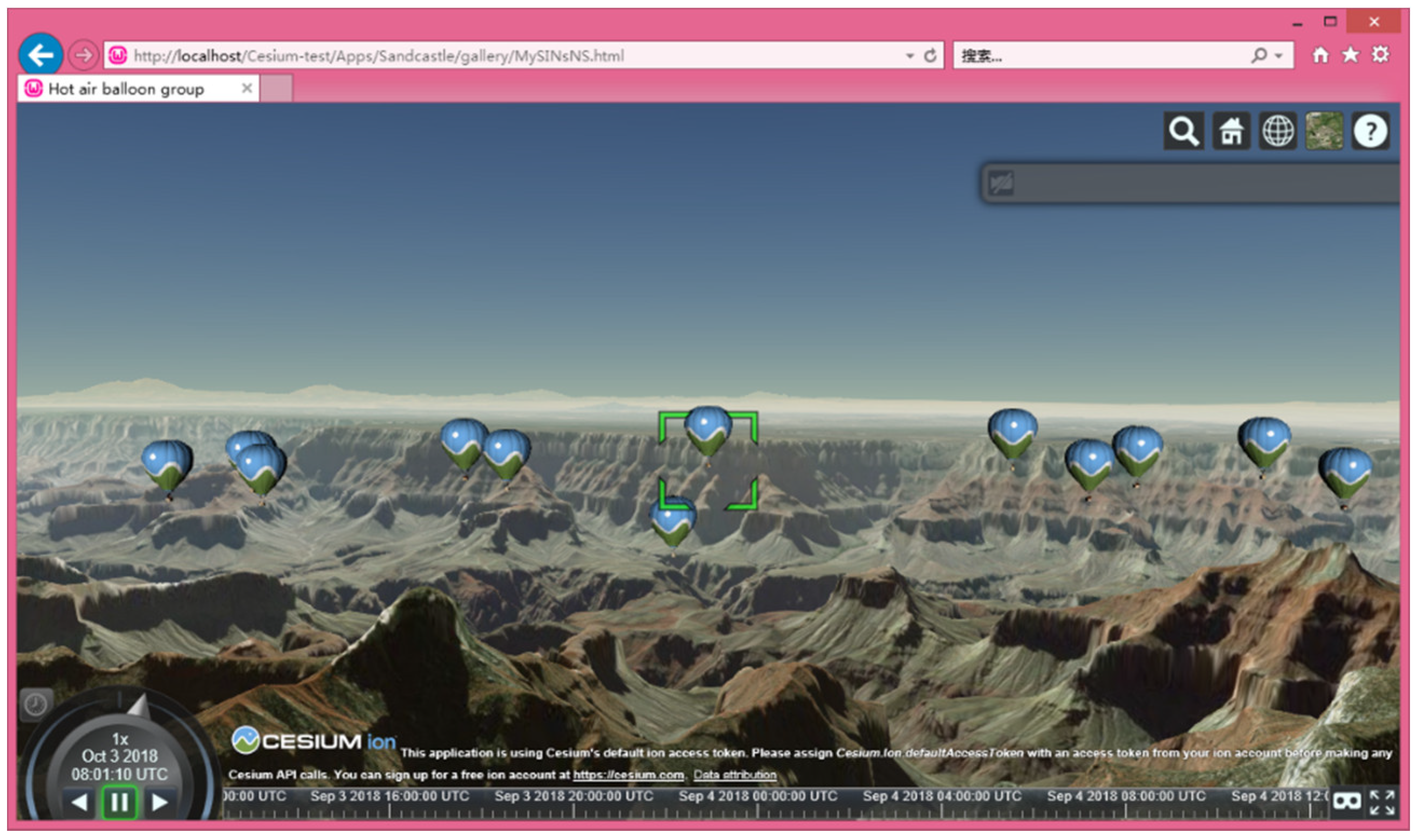Click the play forward button
Image resolution: width=1416 pixels, height=840 pixels.
(160, 803)
